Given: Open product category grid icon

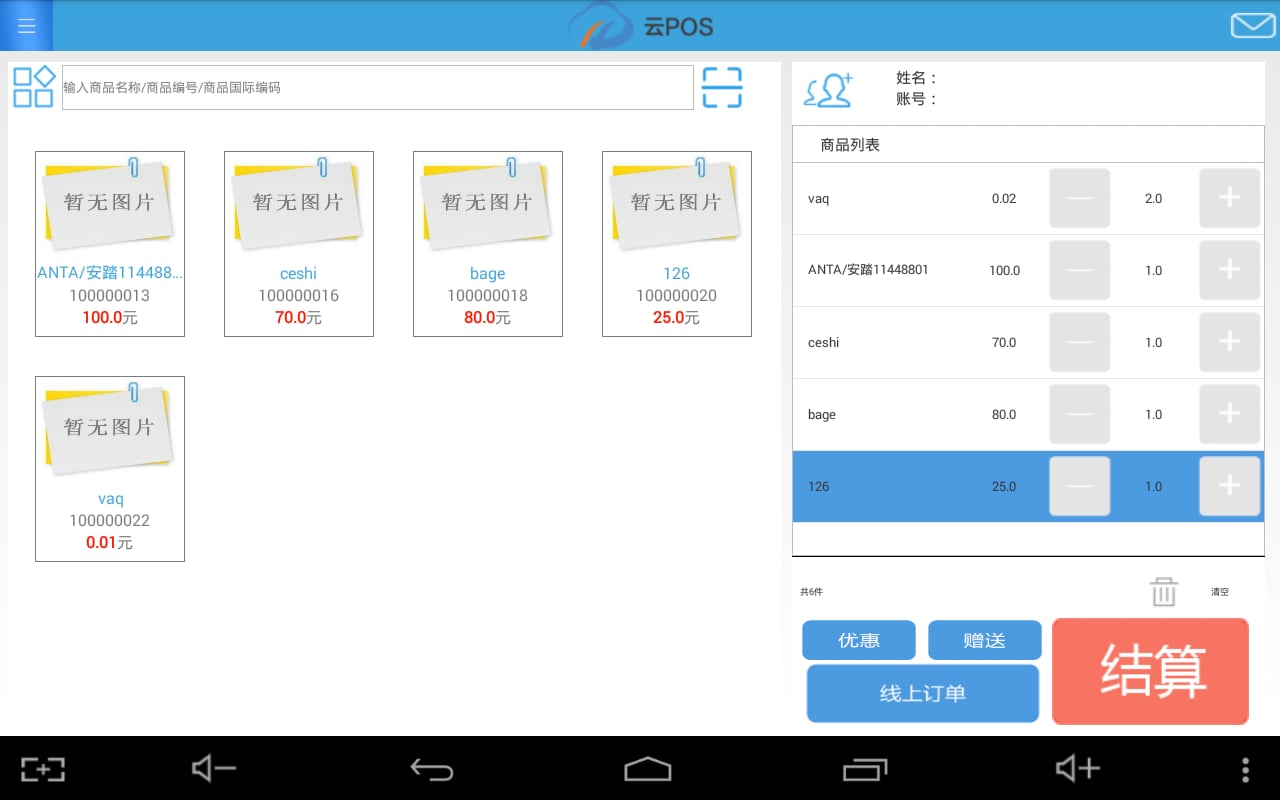Looking at the screenshot, I should [34, 87].
